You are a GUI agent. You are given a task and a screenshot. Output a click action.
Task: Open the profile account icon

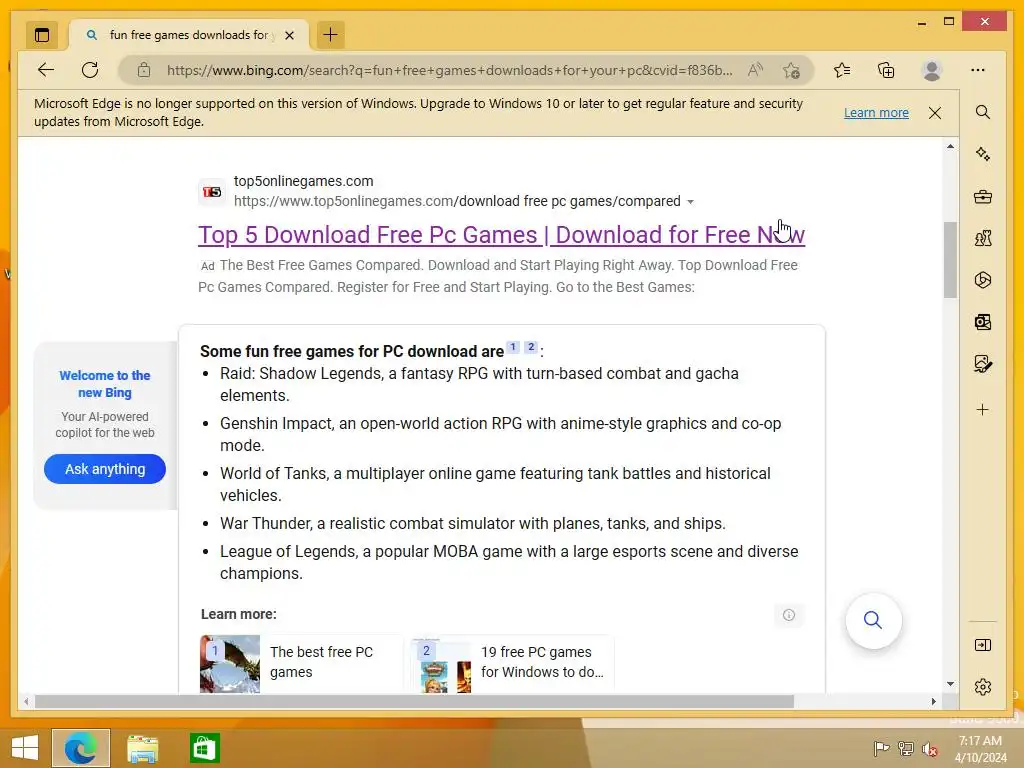[x=932, y=70]
